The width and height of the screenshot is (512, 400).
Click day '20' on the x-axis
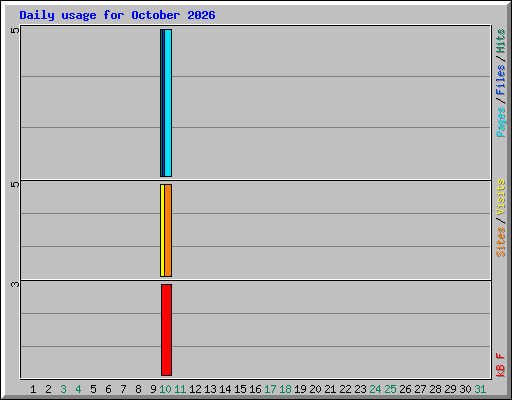point(315,389)
